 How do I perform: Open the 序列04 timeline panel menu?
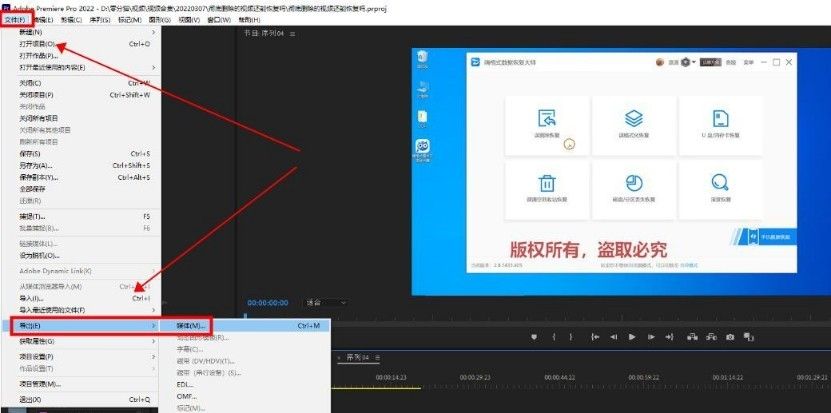click(x=377, y=358)
